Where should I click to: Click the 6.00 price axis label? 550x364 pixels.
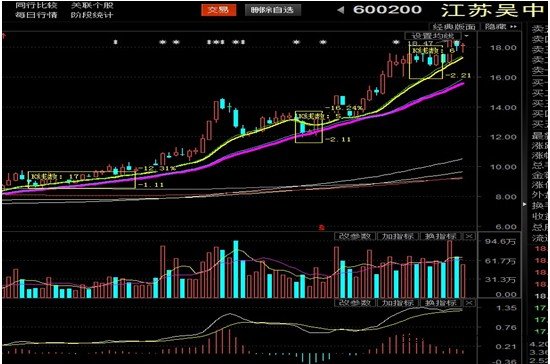[506, 227]
